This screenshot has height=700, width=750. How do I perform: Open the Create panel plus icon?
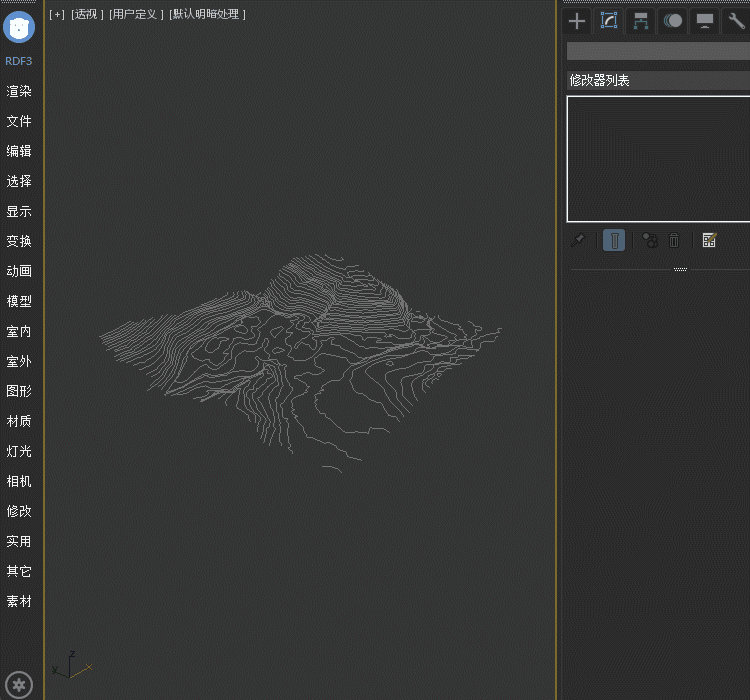point(577,21)
